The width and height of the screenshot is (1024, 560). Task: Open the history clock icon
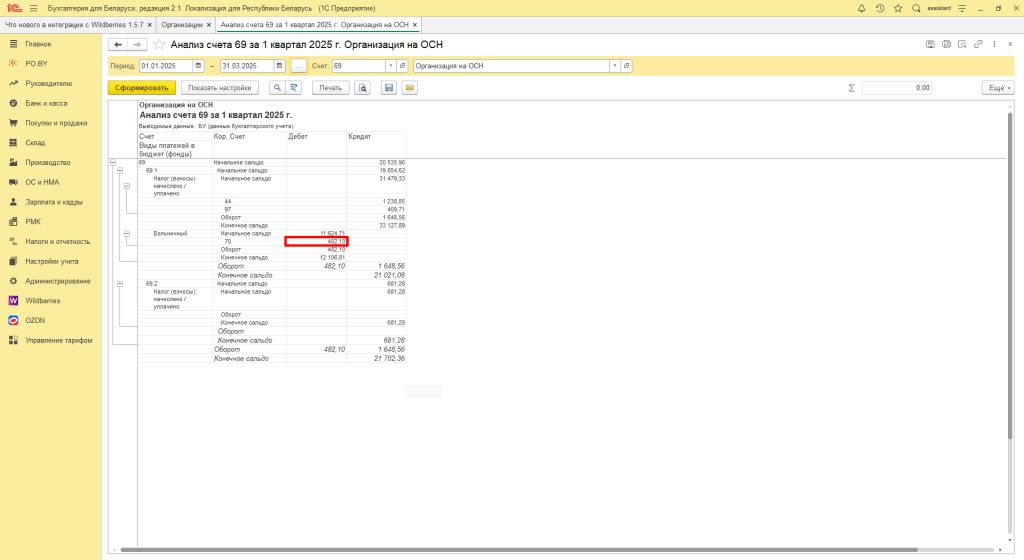[879, 8]
